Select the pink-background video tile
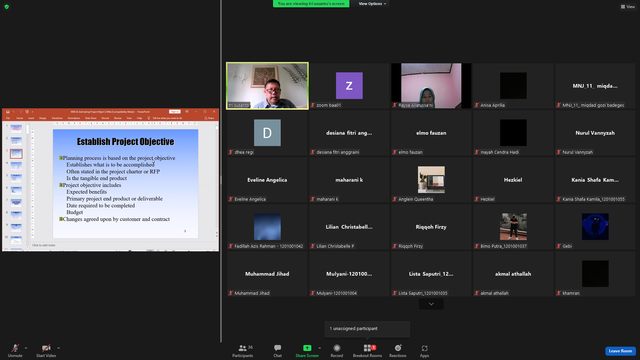 pyautogui.click(x=431, y=86)
